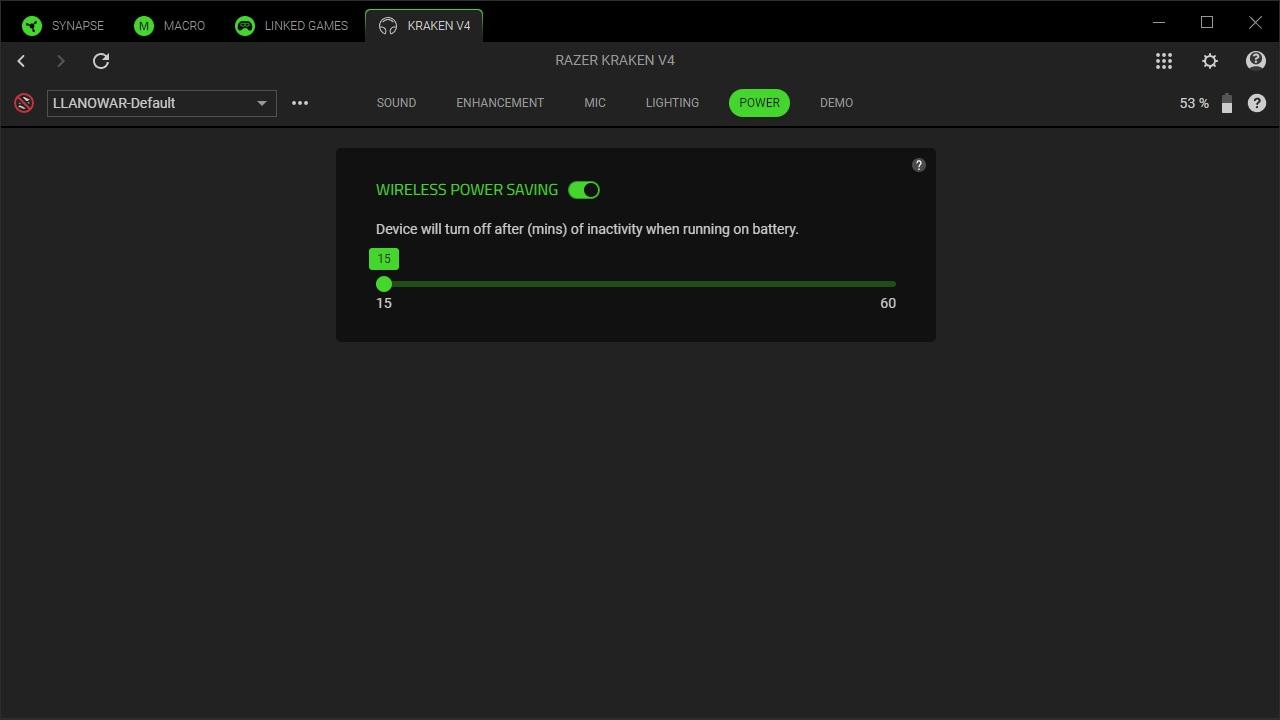
Task: Click the help icon in power saving panel
Action: click(919, 165)
